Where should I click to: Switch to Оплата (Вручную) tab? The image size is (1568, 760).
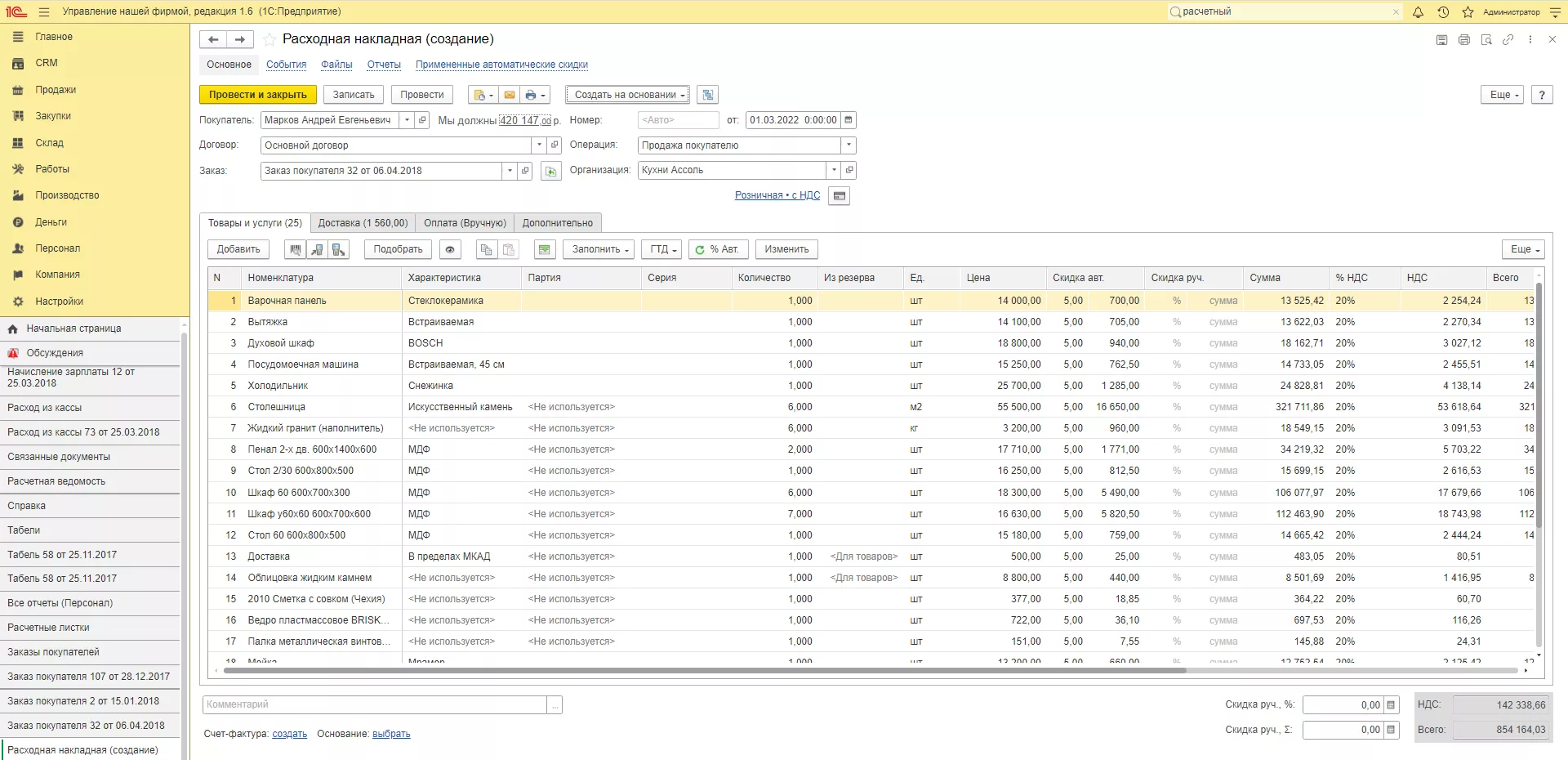(x=465, y=223)
